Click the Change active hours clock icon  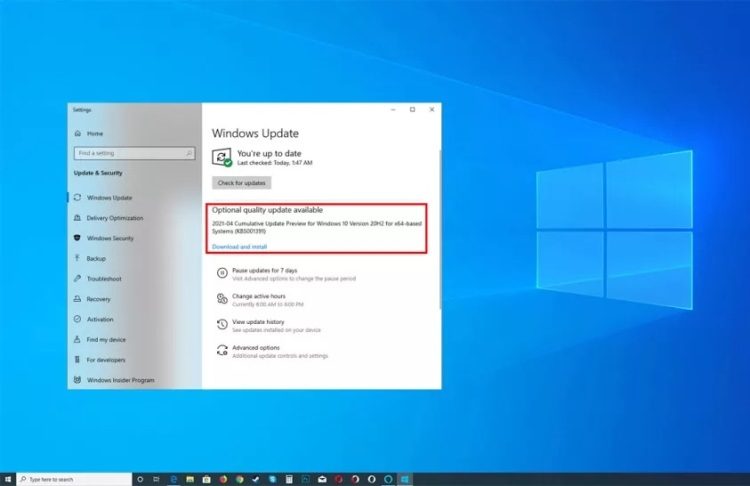pyautogui.click(x=220, y=298)
